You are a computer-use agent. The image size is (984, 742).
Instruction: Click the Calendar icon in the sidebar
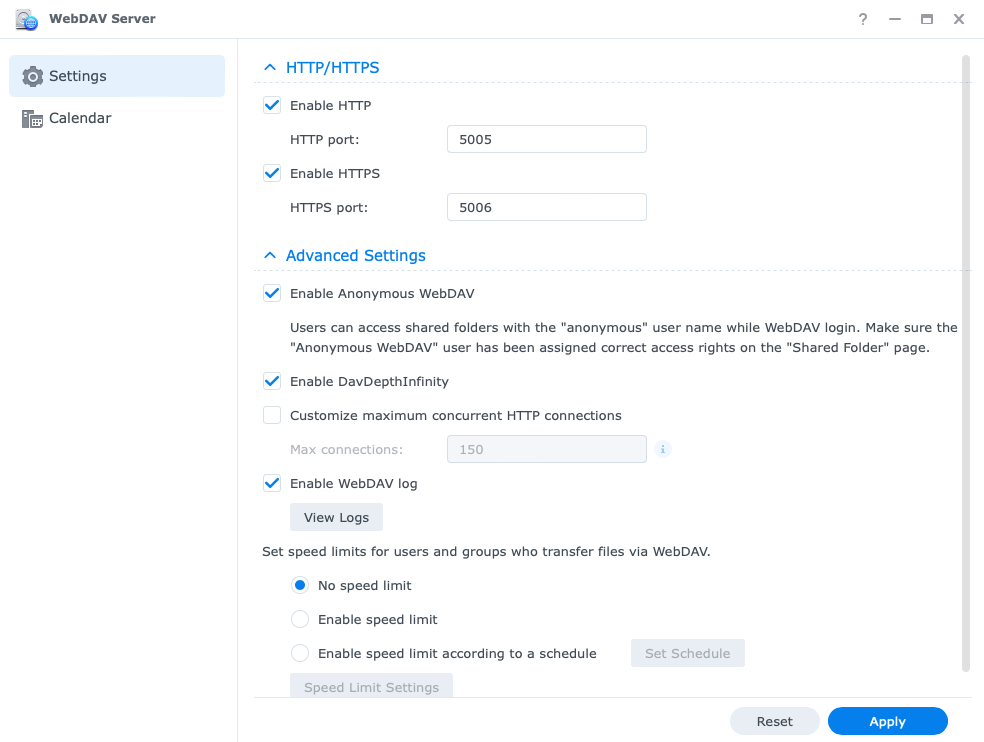[33, 117]
